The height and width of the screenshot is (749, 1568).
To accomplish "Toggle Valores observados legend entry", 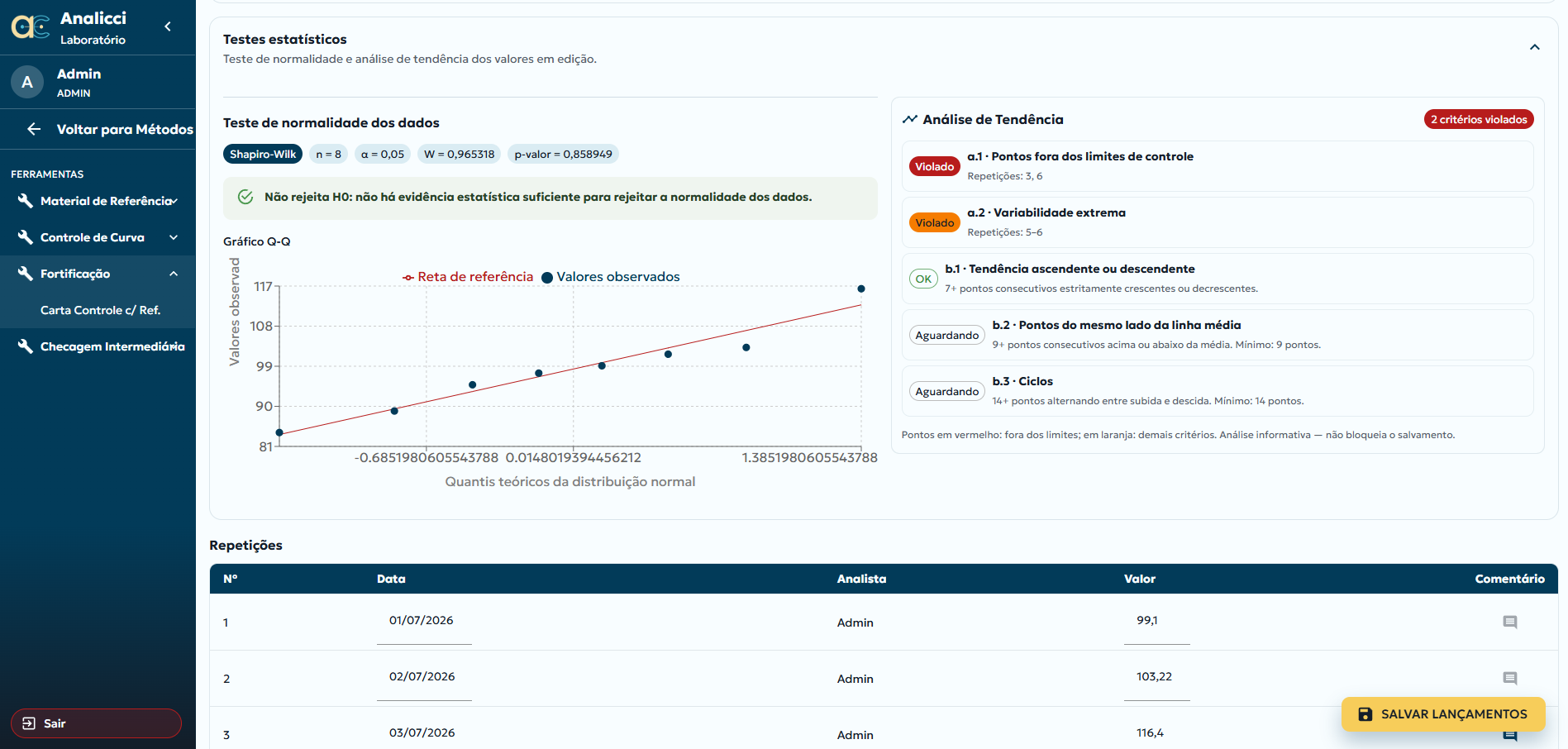I will point(611,277).
